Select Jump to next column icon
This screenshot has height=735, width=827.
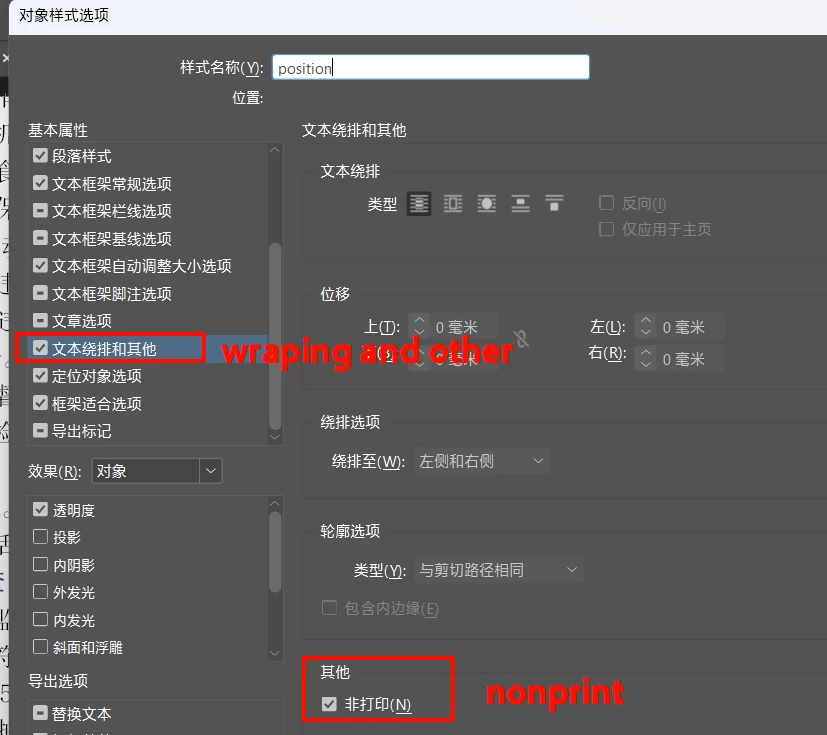pos(554,204)
